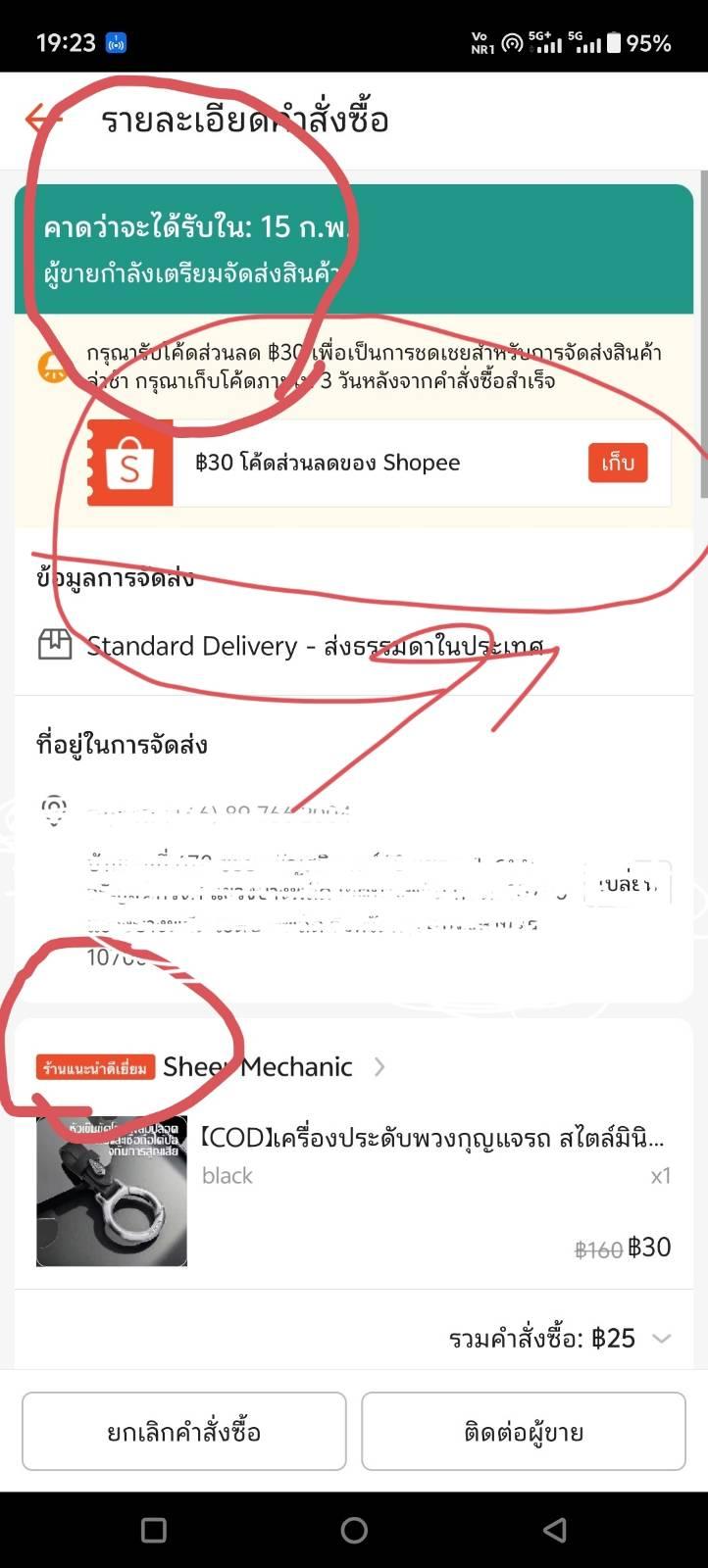Tap the Android back triangle button
Viewport: 708px width, 1568px height.
tap(555, 1530)
